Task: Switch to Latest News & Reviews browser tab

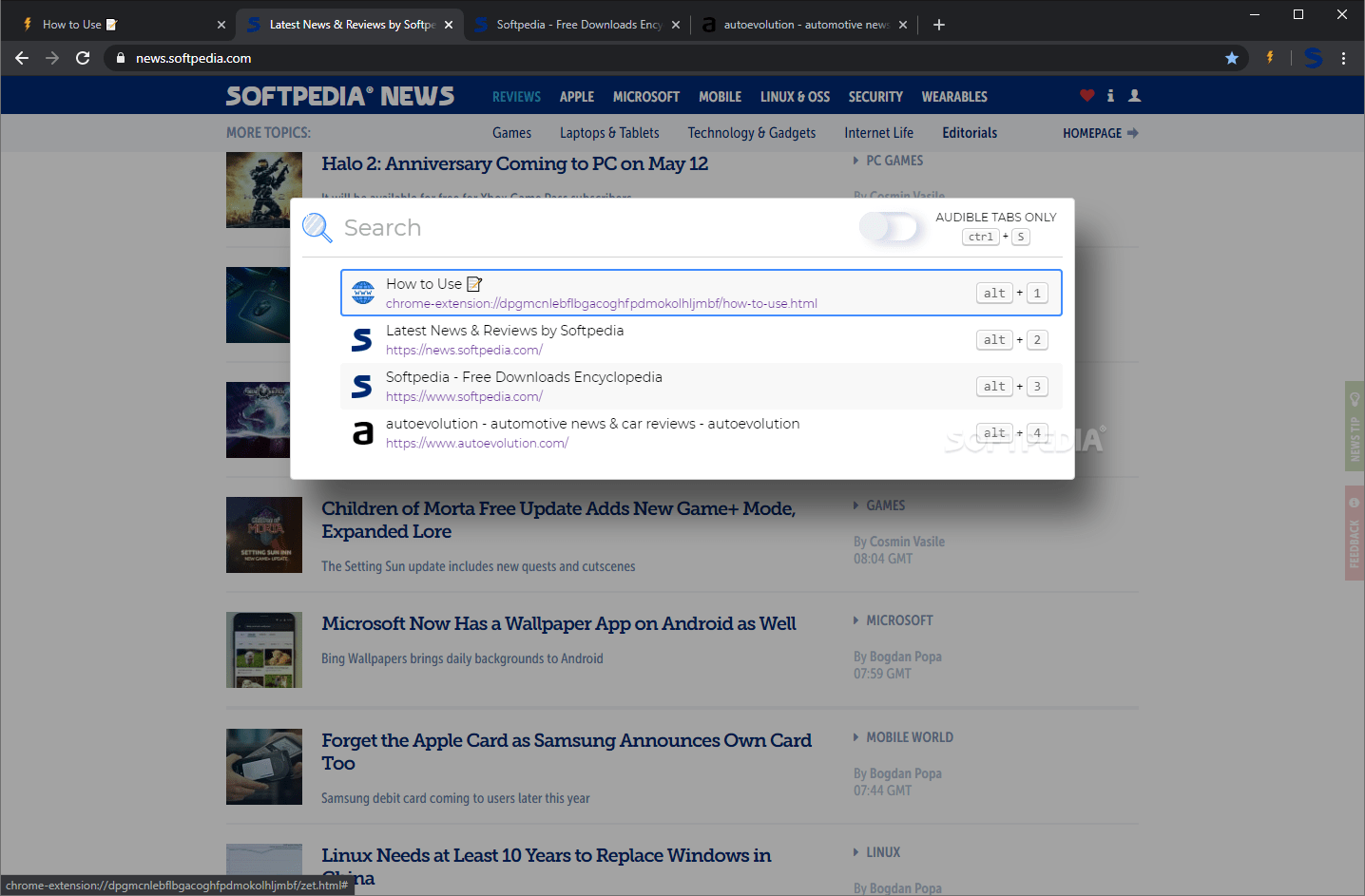Action: [x=350, y=25]
